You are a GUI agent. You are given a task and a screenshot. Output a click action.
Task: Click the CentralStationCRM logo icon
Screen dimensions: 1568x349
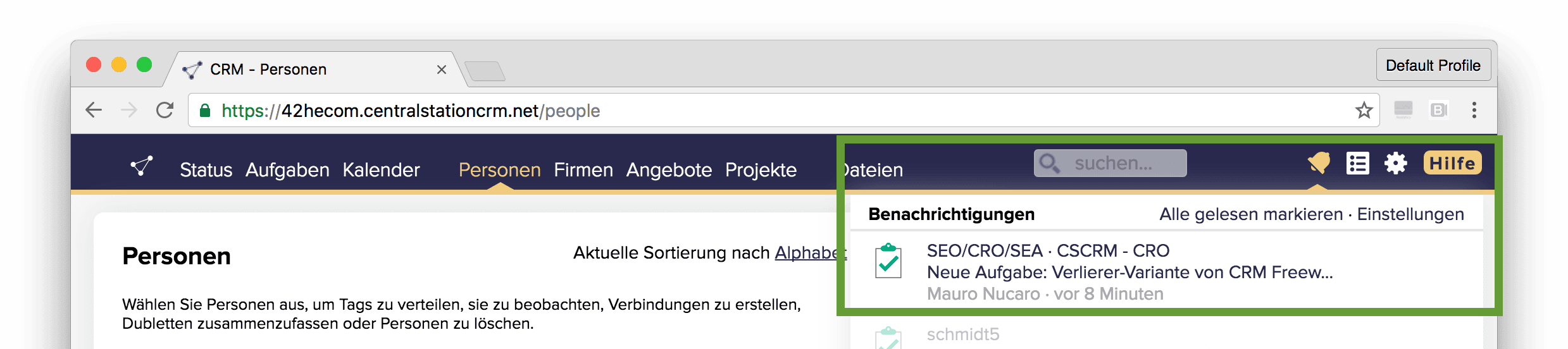tap(142, 166)
